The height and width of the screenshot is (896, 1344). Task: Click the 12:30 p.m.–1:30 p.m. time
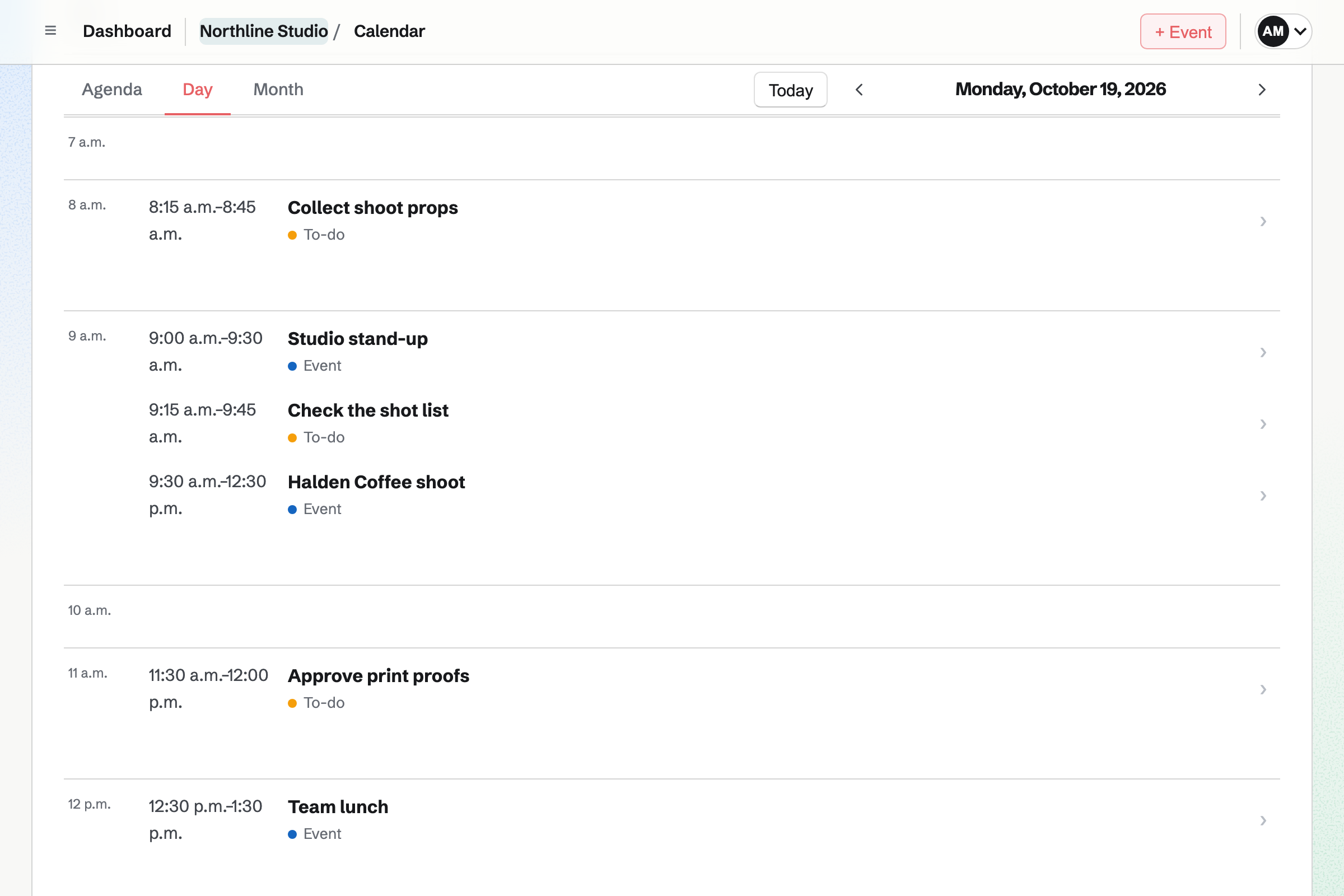pyautogui.click(x=206, y=819)
